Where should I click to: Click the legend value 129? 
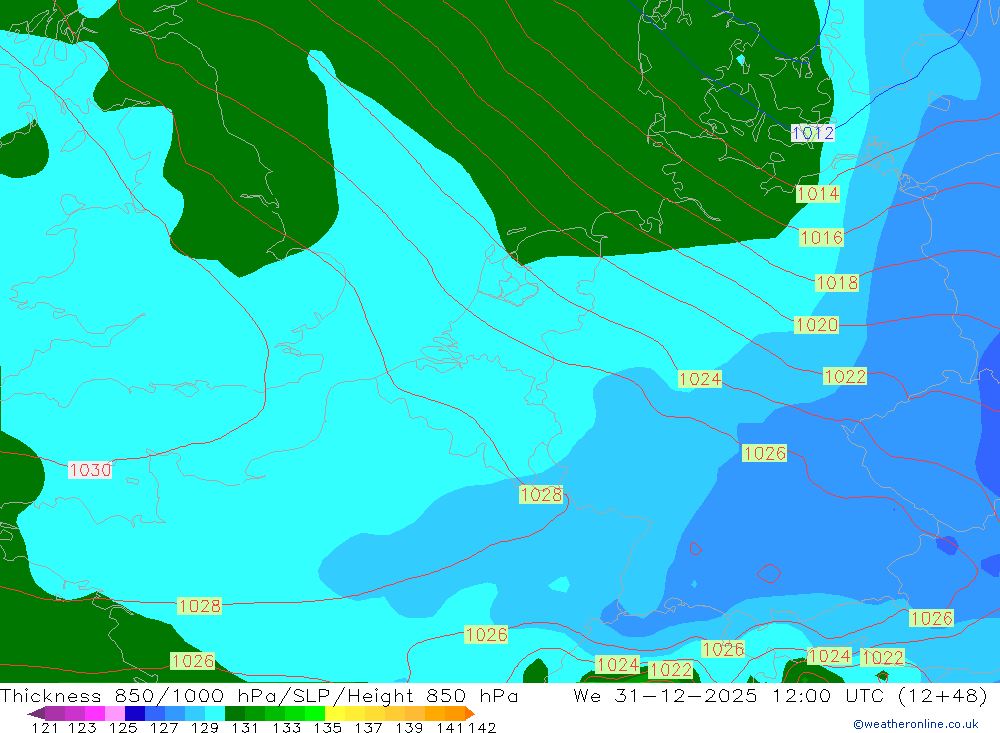coord(205,727)
